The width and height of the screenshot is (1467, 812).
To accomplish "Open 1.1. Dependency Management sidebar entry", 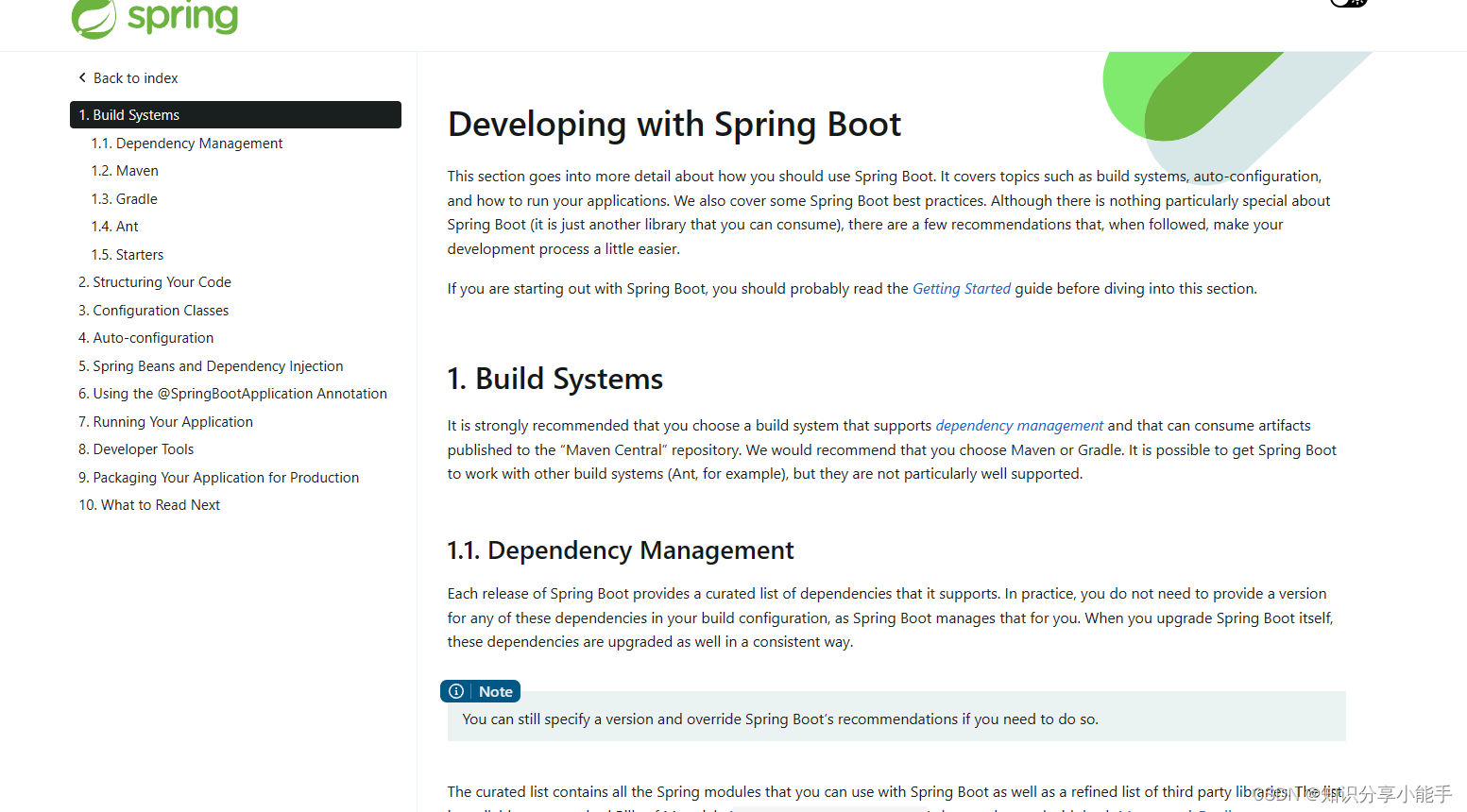I will [187, 144].
